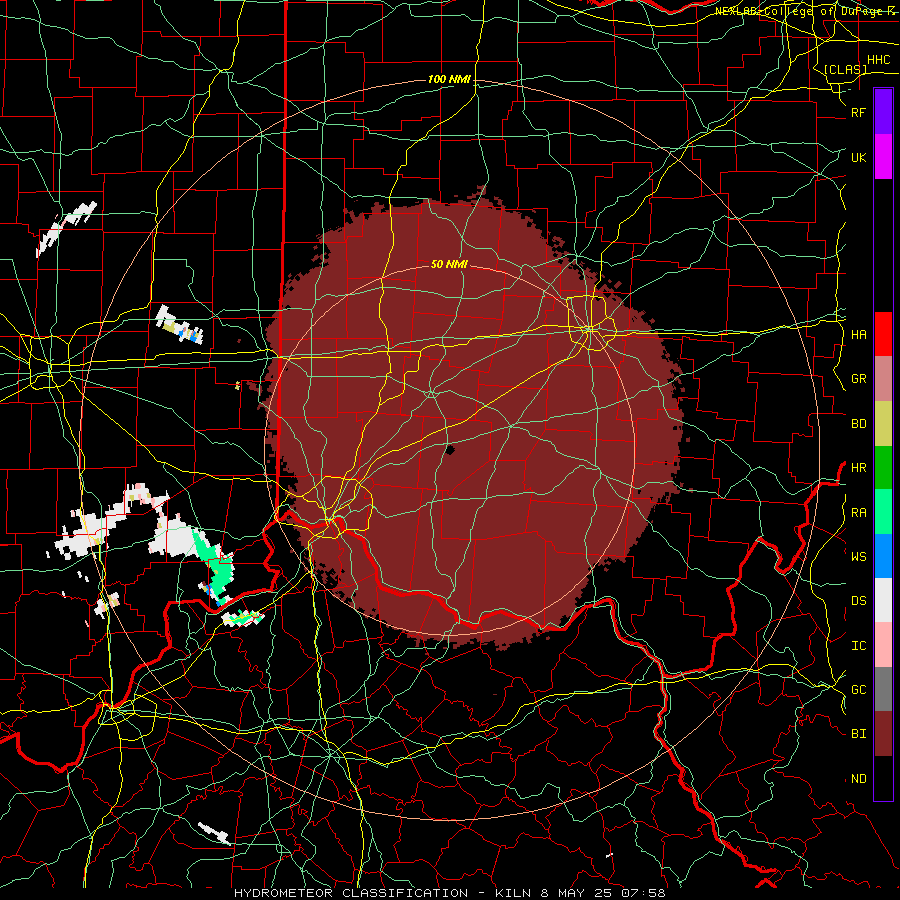900x900 pixels.
Task: Click the small black radar-site hole in the echo
Action: (x=449, y=449)
